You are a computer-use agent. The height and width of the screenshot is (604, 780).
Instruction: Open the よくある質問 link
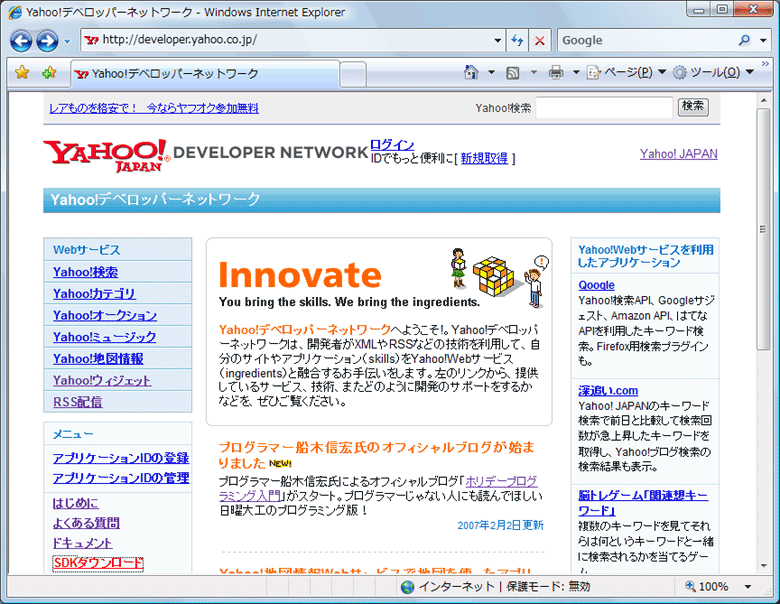[86, 523]
